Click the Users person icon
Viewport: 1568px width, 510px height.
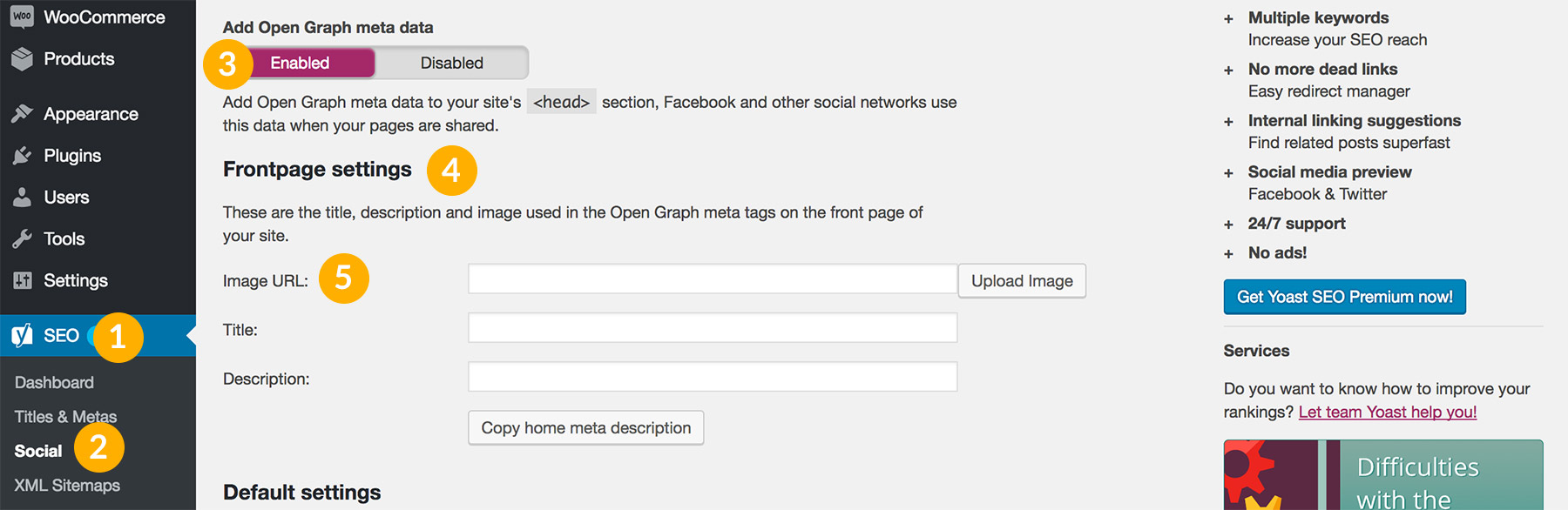pyautogui.click(x=23, y=198)
